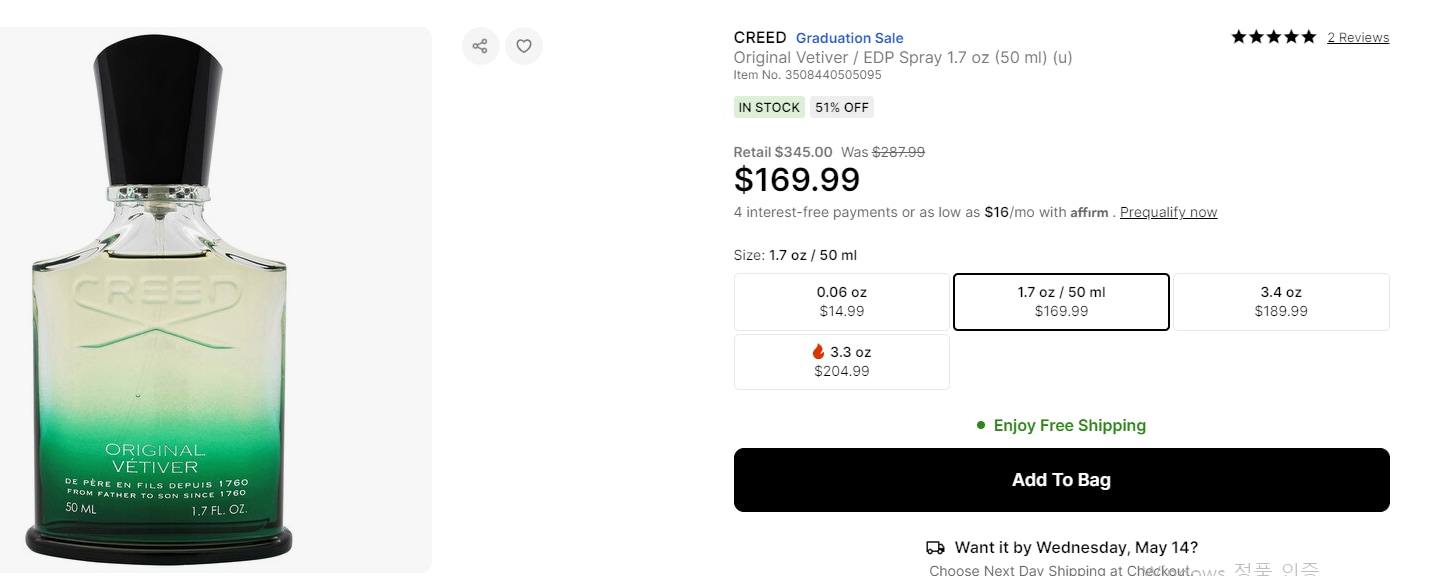Add the fragrance to bag
This screenshot has height=576, width=1444.
pos(1062,480)
